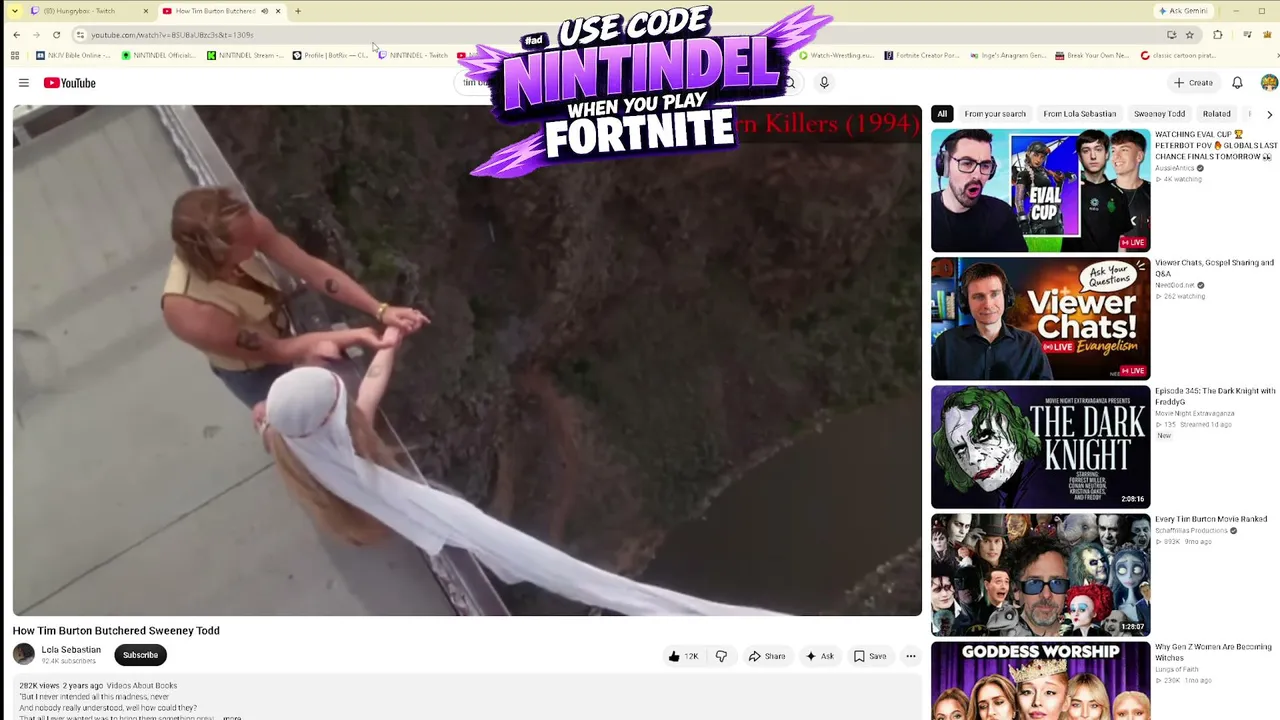The height and width of the screenshot is (720, 1280).
Task: Open the Eval Cup live stream thumbnail
Action: tap(1040, 191)
